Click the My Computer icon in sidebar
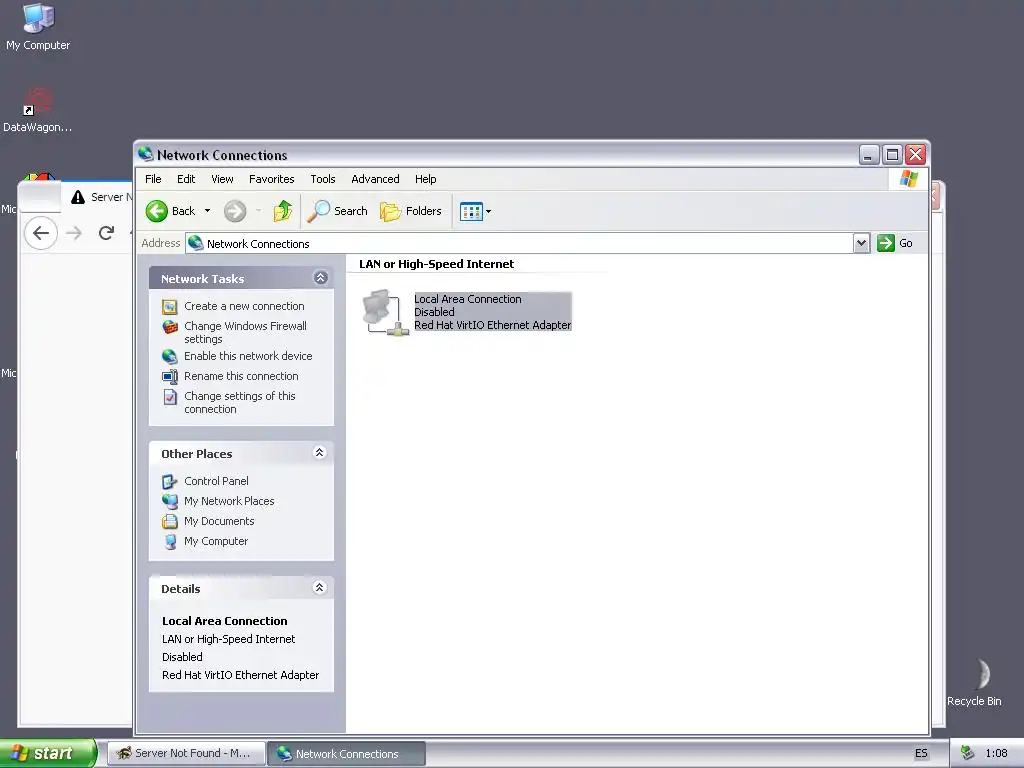 point(170,541)
